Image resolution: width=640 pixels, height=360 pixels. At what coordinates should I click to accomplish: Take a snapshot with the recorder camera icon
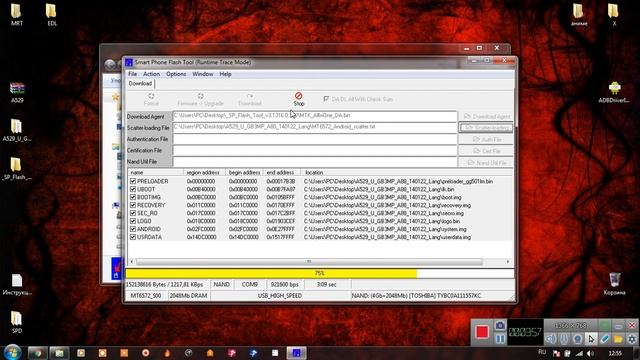click(x=500, y=325)
